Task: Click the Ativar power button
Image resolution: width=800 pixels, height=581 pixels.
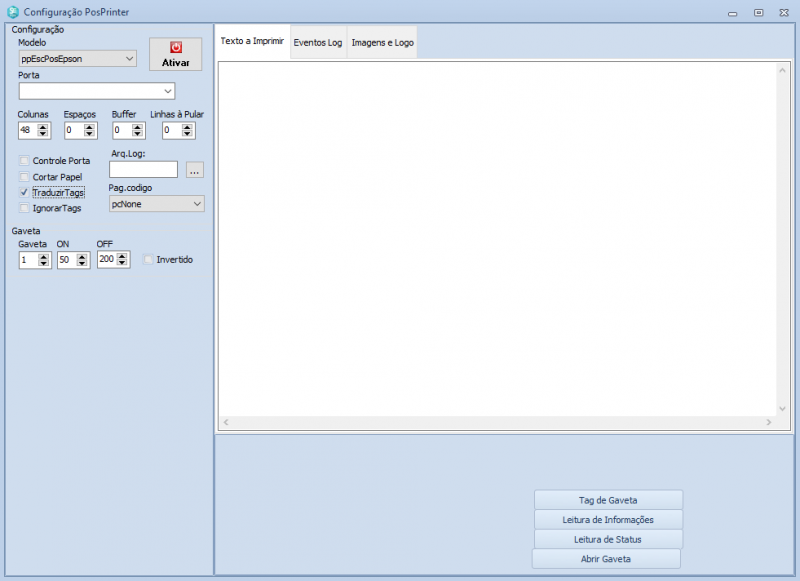Action: coord(175,54)
